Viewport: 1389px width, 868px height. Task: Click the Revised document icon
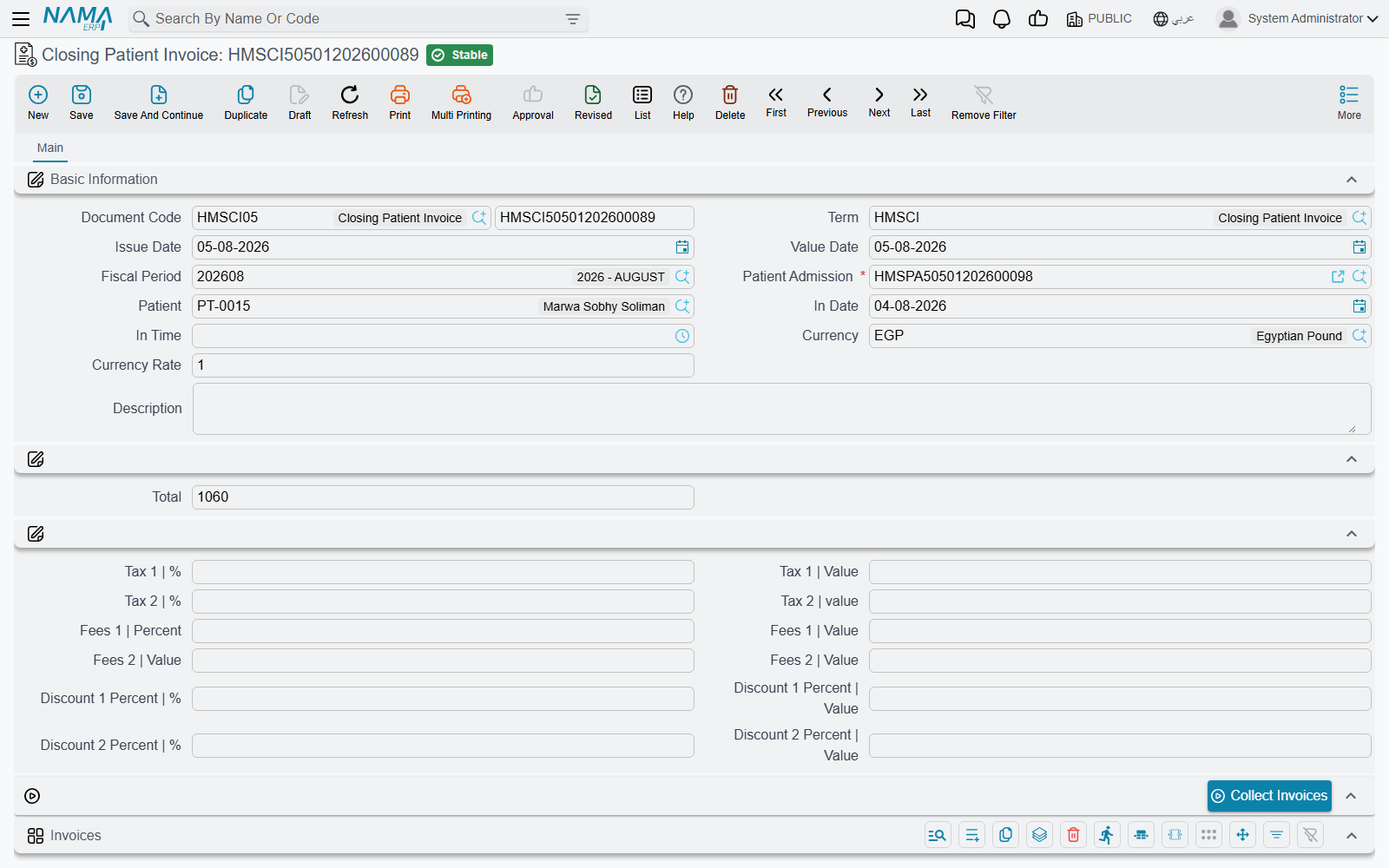coord(593,95)
